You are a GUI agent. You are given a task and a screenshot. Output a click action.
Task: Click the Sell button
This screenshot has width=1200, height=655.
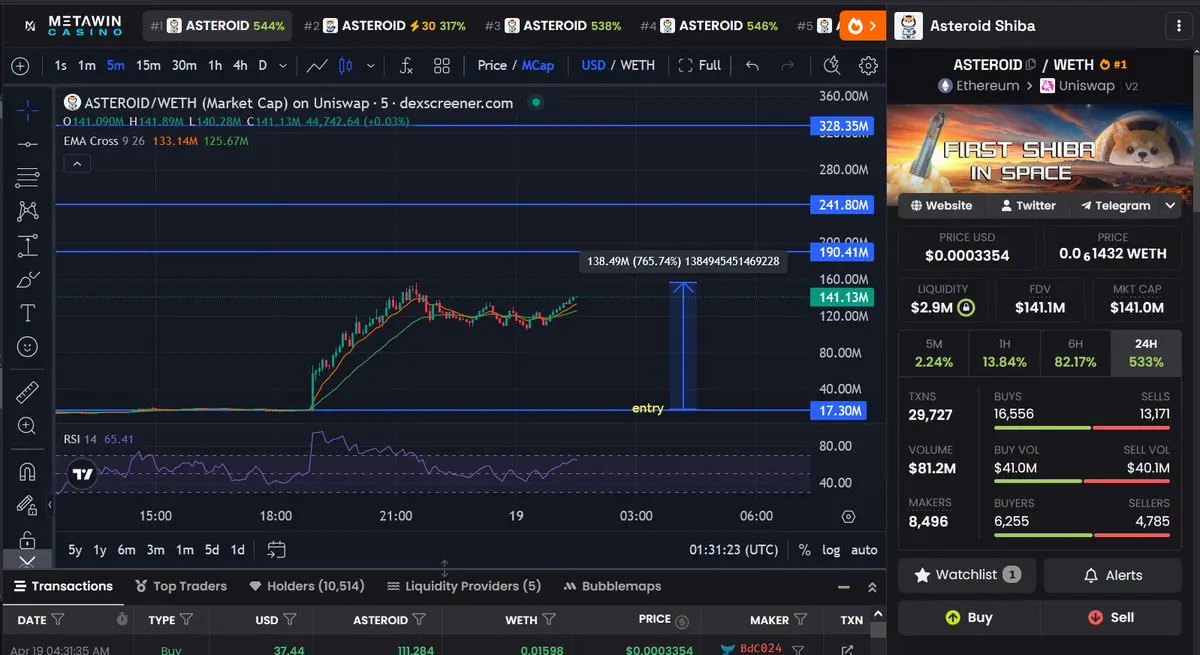click(1111, 617)
